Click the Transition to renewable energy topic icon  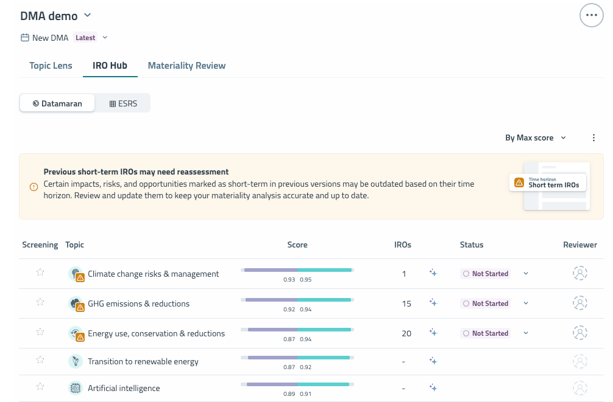click(x=75, y=361)
